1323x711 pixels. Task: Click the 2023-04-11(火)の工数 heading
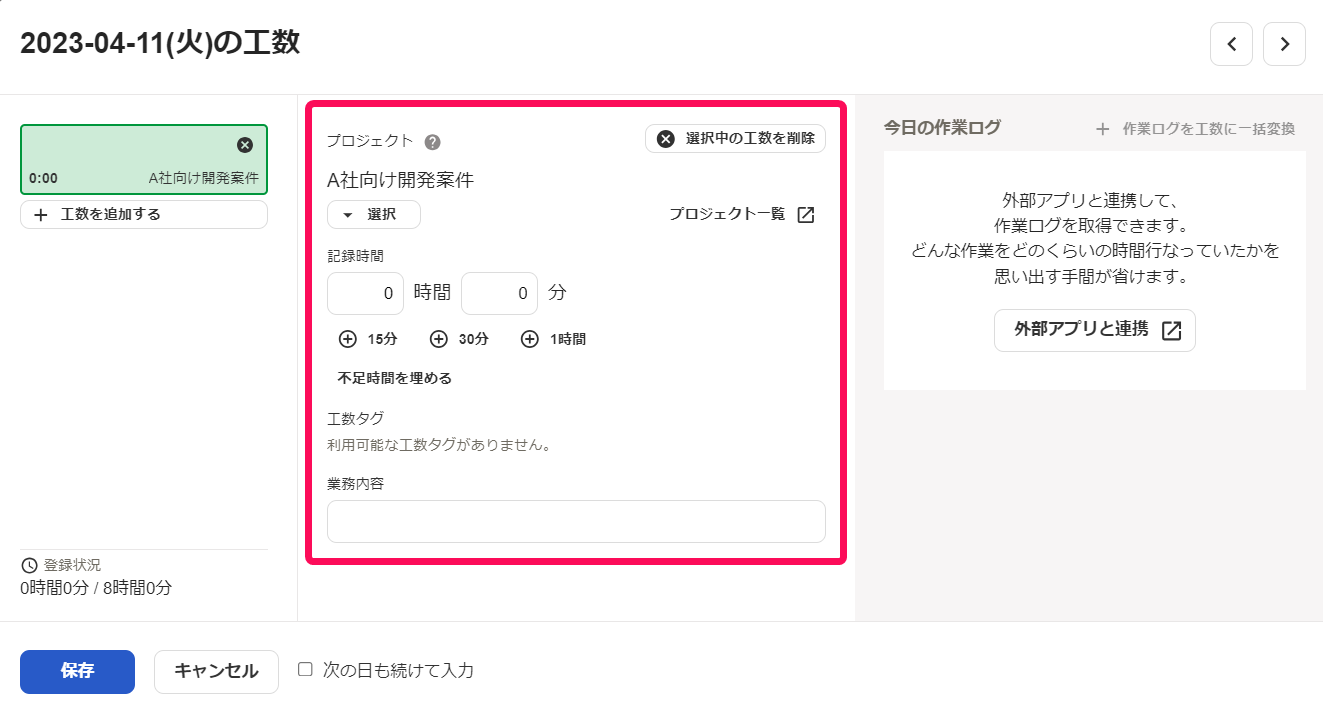pyautogui.click(x=160, y=43)
